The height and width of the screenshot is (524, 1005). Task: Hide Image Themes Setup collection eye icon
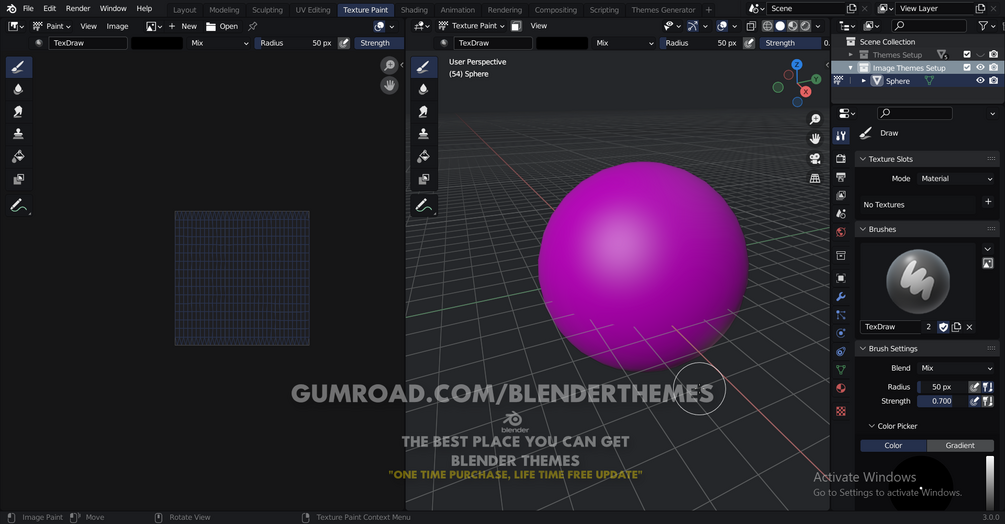pos(980,67)
